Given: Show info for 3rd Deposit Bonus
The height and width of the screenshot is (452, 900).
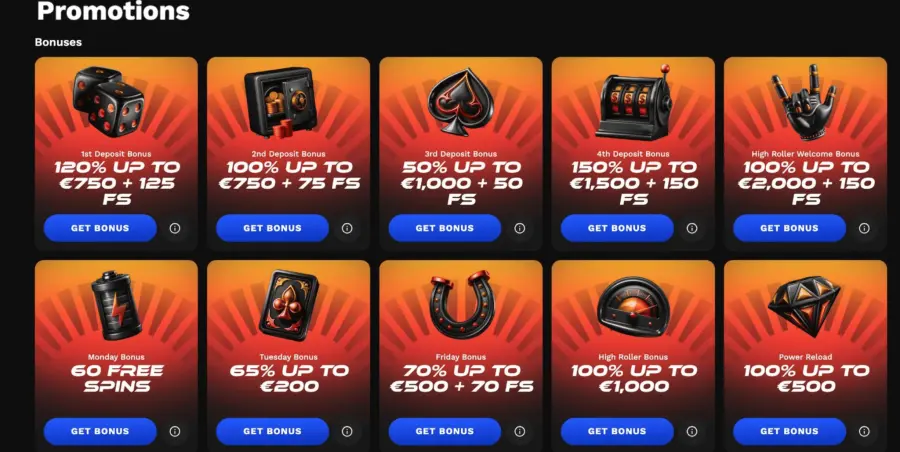Looking at the screenshot, I should coord(519,228).
